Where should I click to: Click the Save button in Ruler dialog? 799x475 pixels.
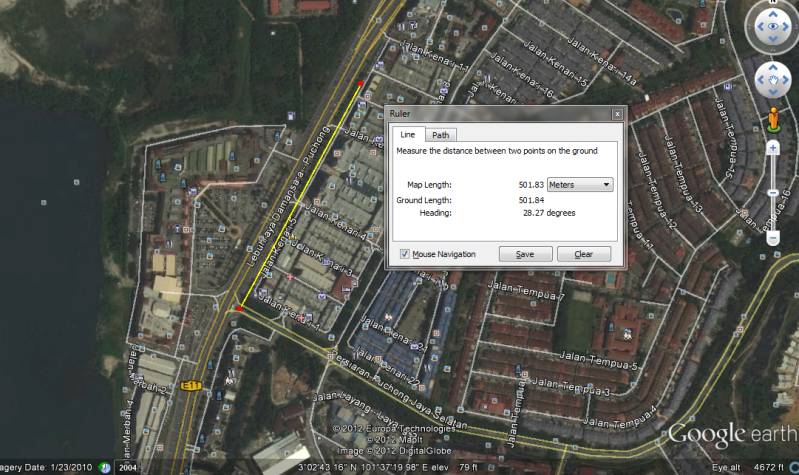pos(525,254)
